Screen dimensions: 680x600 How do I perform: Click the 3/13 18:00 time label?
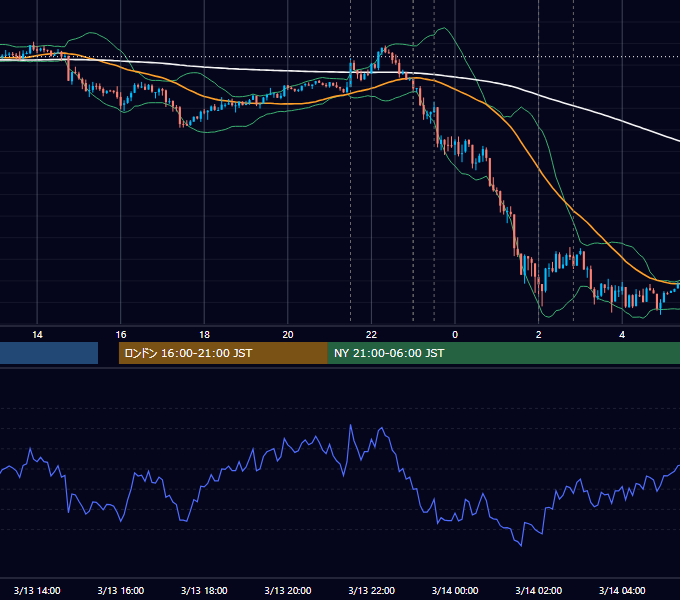point(204,590)
